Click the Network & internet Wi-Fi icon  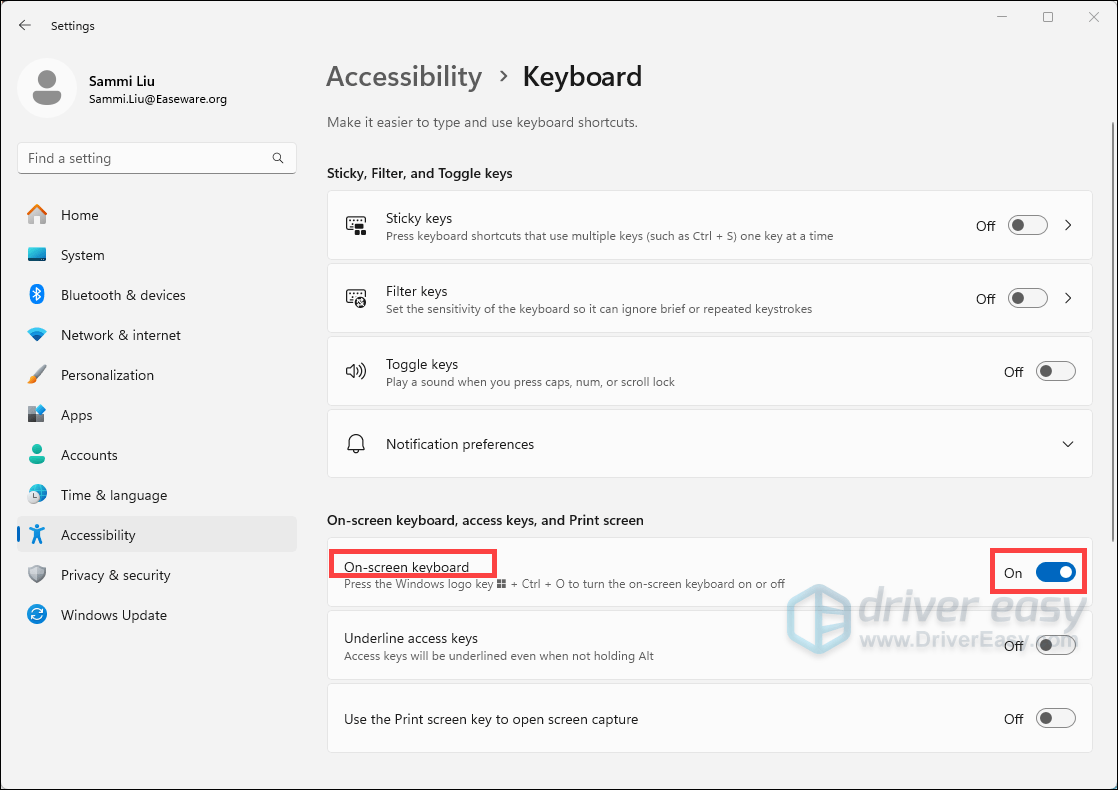point(37,335)
